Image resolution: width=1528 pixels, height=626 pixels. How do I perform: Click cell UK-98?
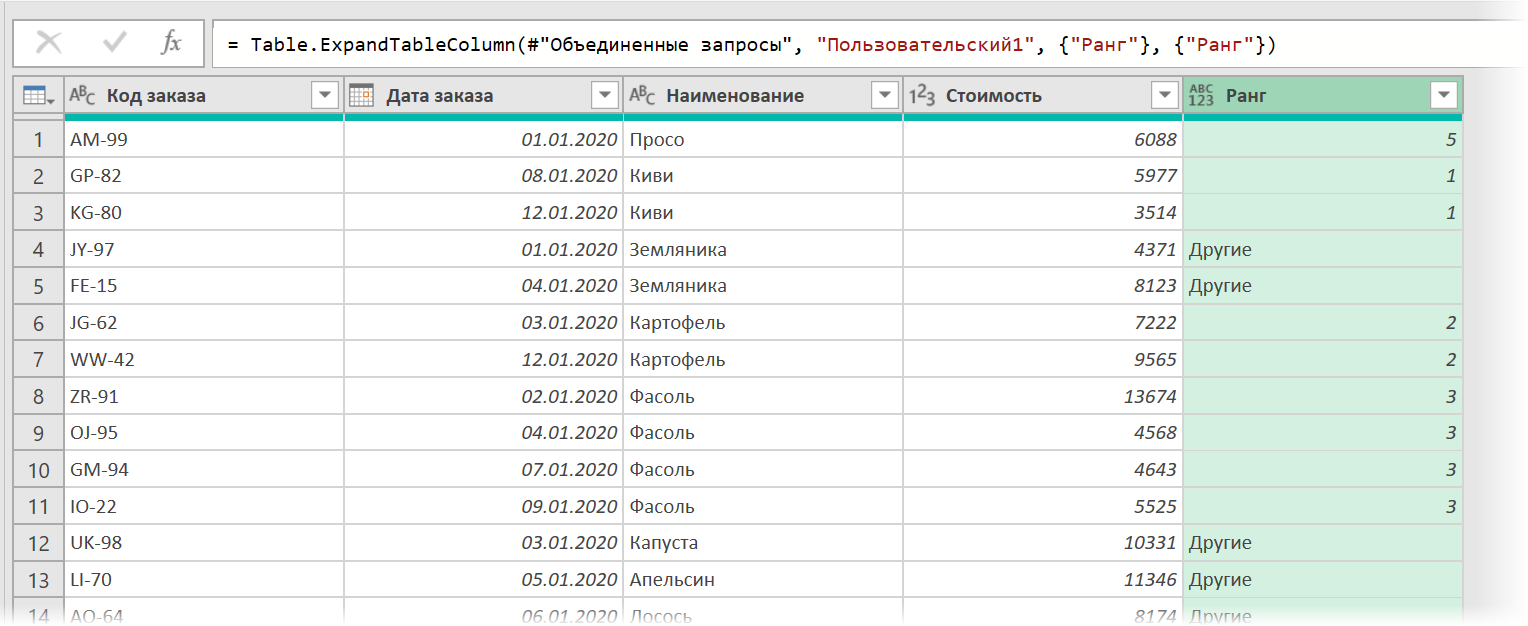[x=204, y=543]
